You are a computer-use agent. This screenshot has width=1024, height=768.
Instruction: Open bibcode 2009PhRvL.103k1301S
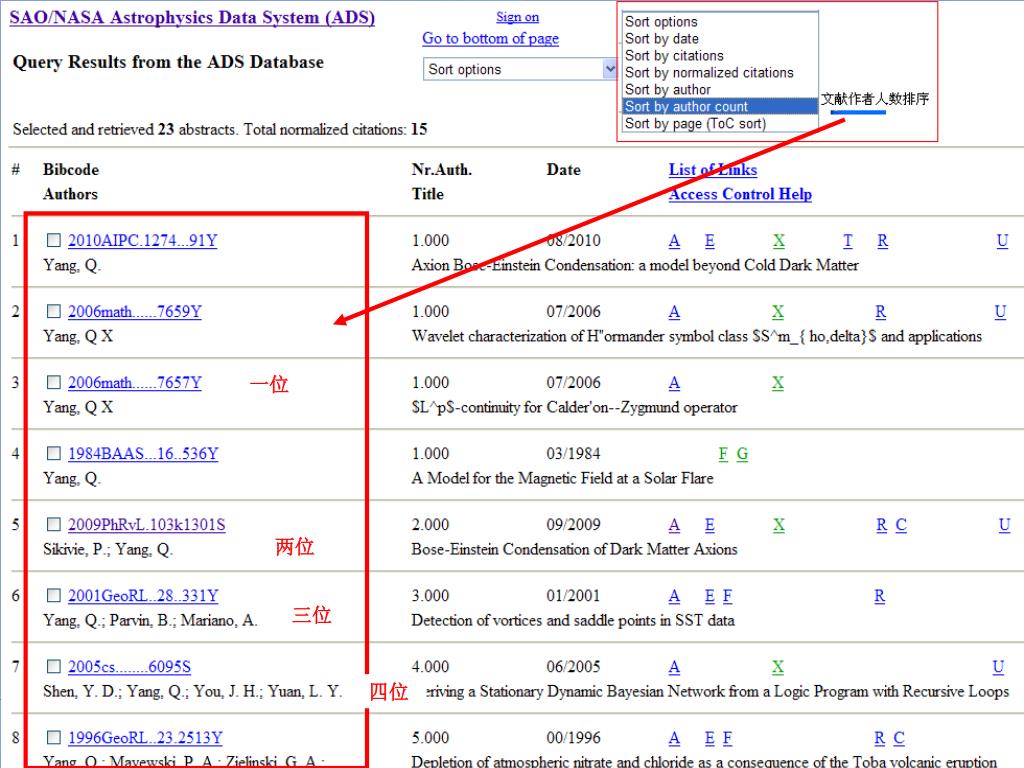[146, 525]
